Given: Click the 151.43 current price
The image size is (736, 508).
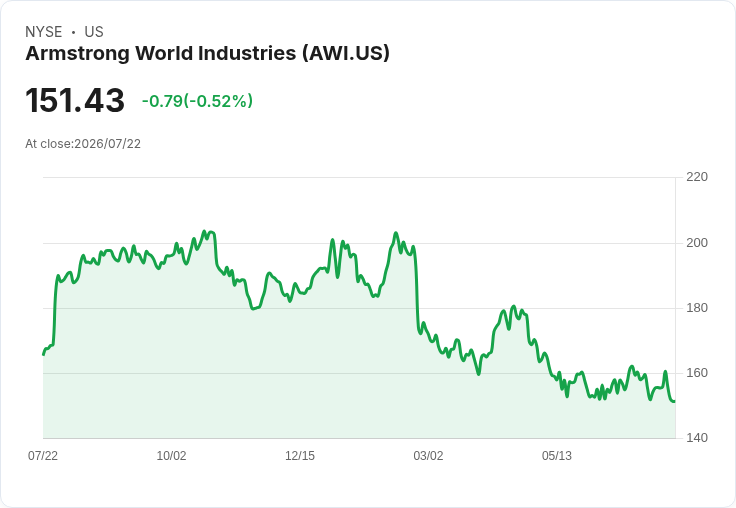Looking at the screenshot, I should tap(75, 100).
